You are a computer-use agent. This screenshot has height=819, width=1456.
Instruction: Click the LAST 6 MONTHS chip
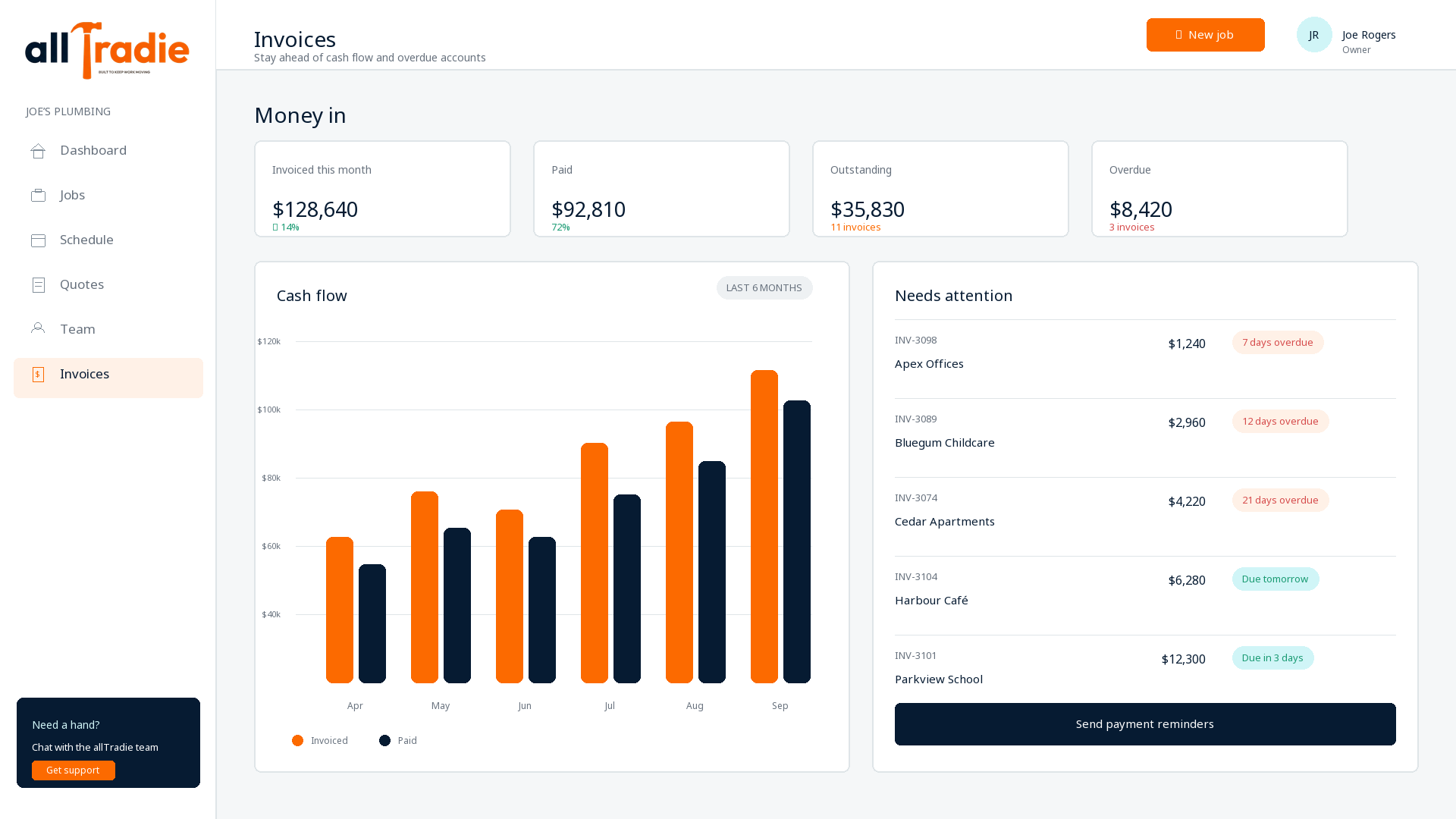pyautogui.click(x=764, y=288)
